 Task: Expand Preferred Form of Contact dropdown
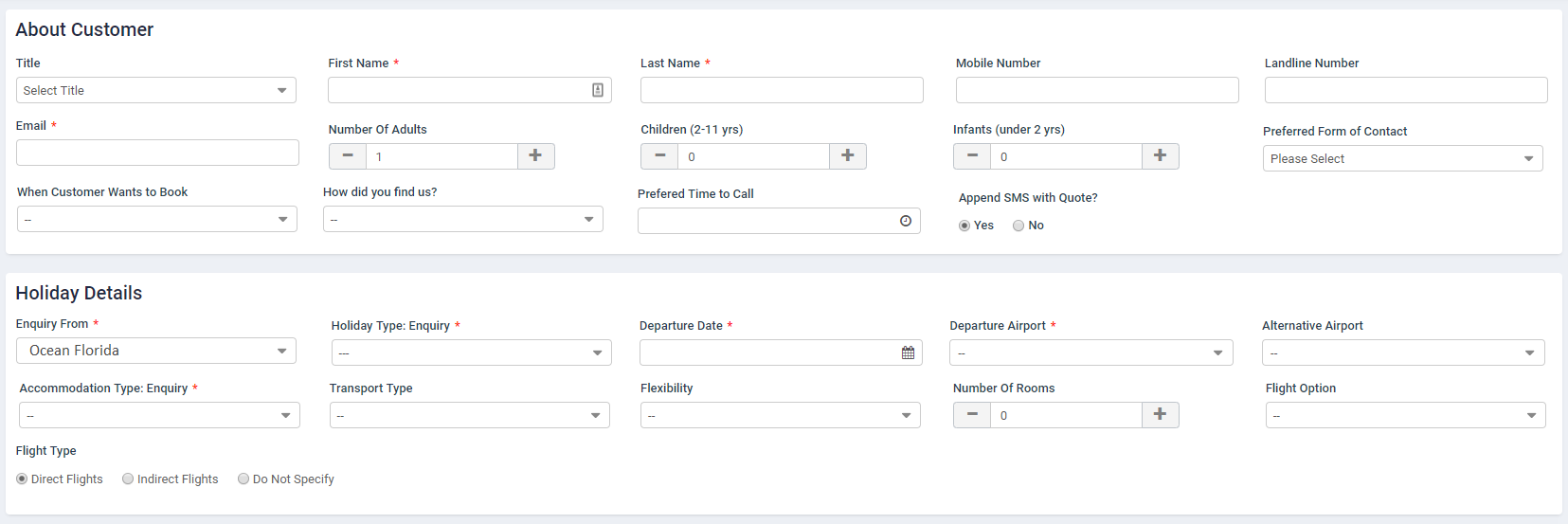click(1402, 158)
